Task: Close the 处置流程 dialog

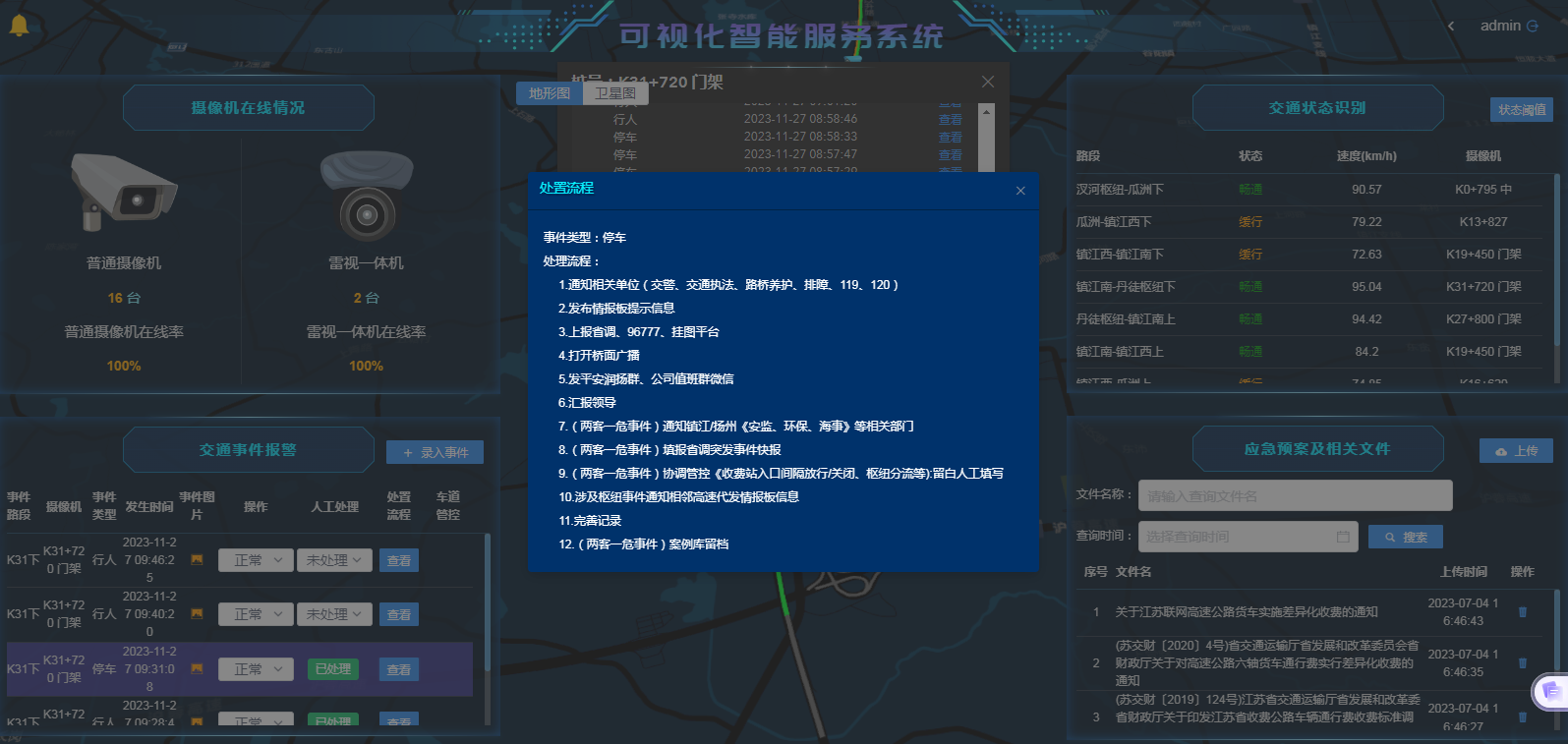Action: point(1020,191)
